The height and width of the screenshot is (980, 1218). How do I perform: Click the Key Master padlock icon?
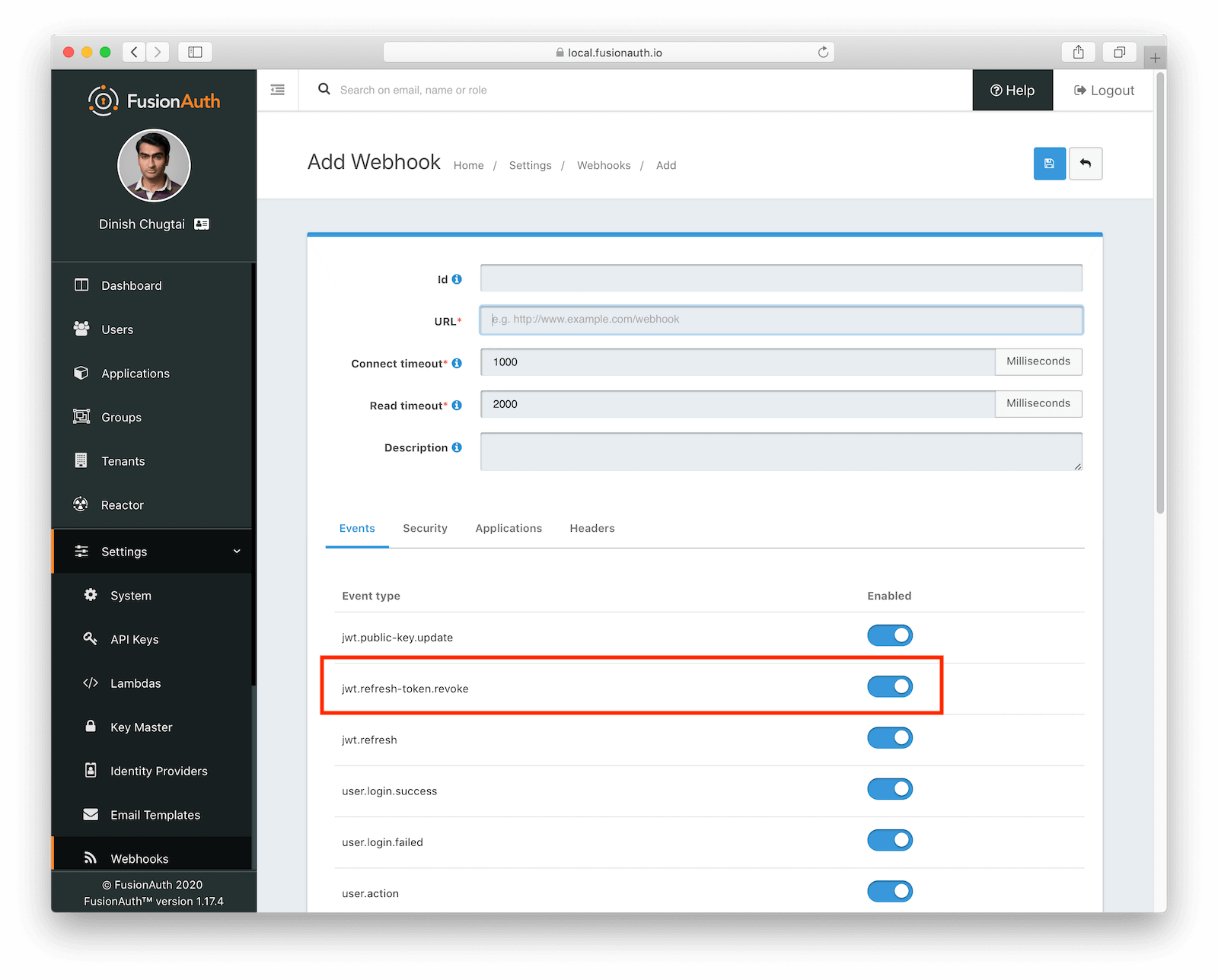[x=91, y=727]
